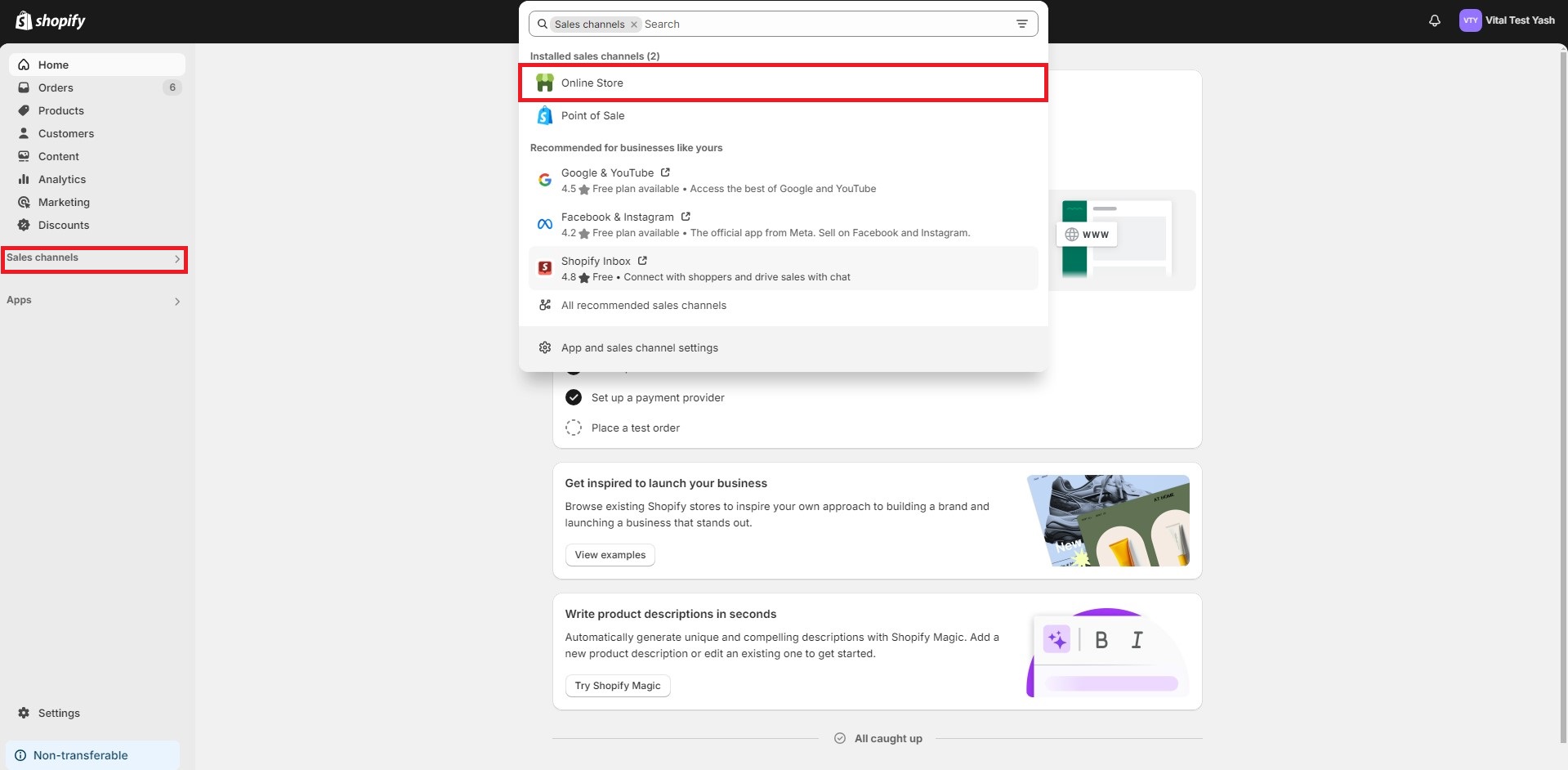Click the Content icon in sidebar
1568x770 pixels.
[24, 156]
